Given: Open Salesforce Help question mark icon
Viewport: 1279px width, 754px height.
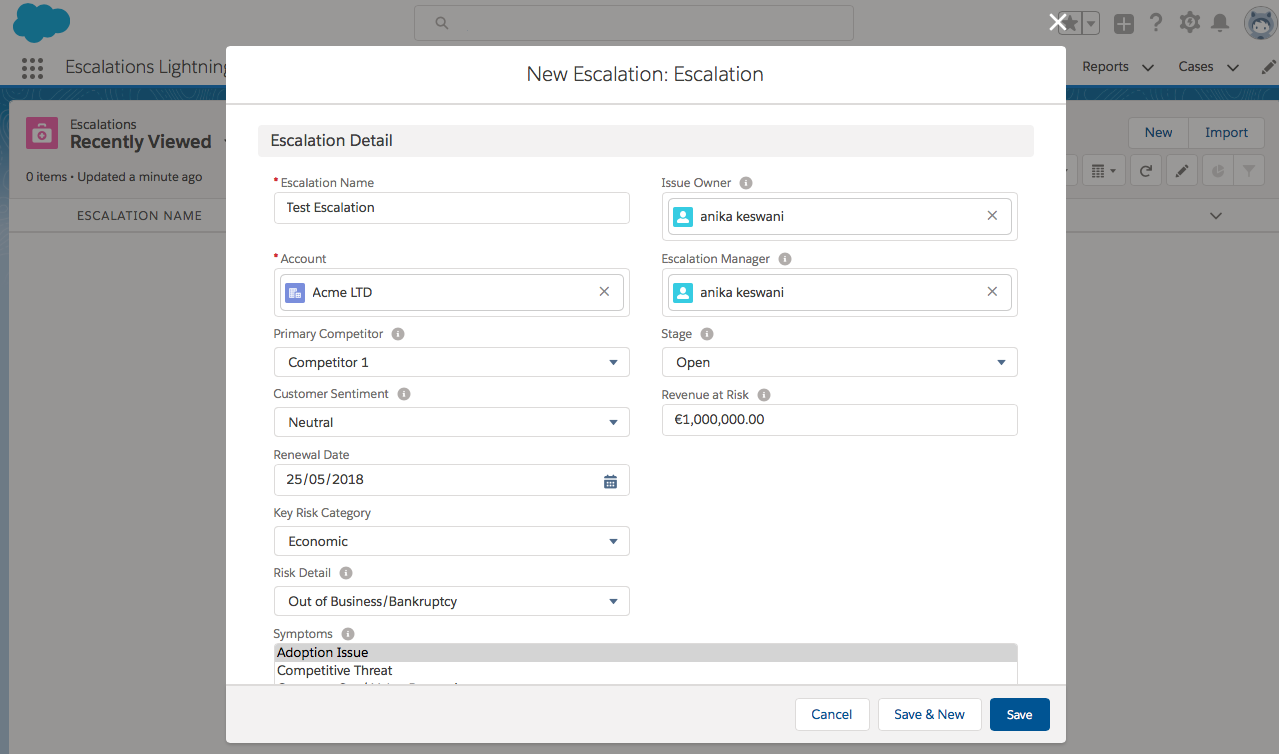Looking at the screenshot, I should 1156,22.
